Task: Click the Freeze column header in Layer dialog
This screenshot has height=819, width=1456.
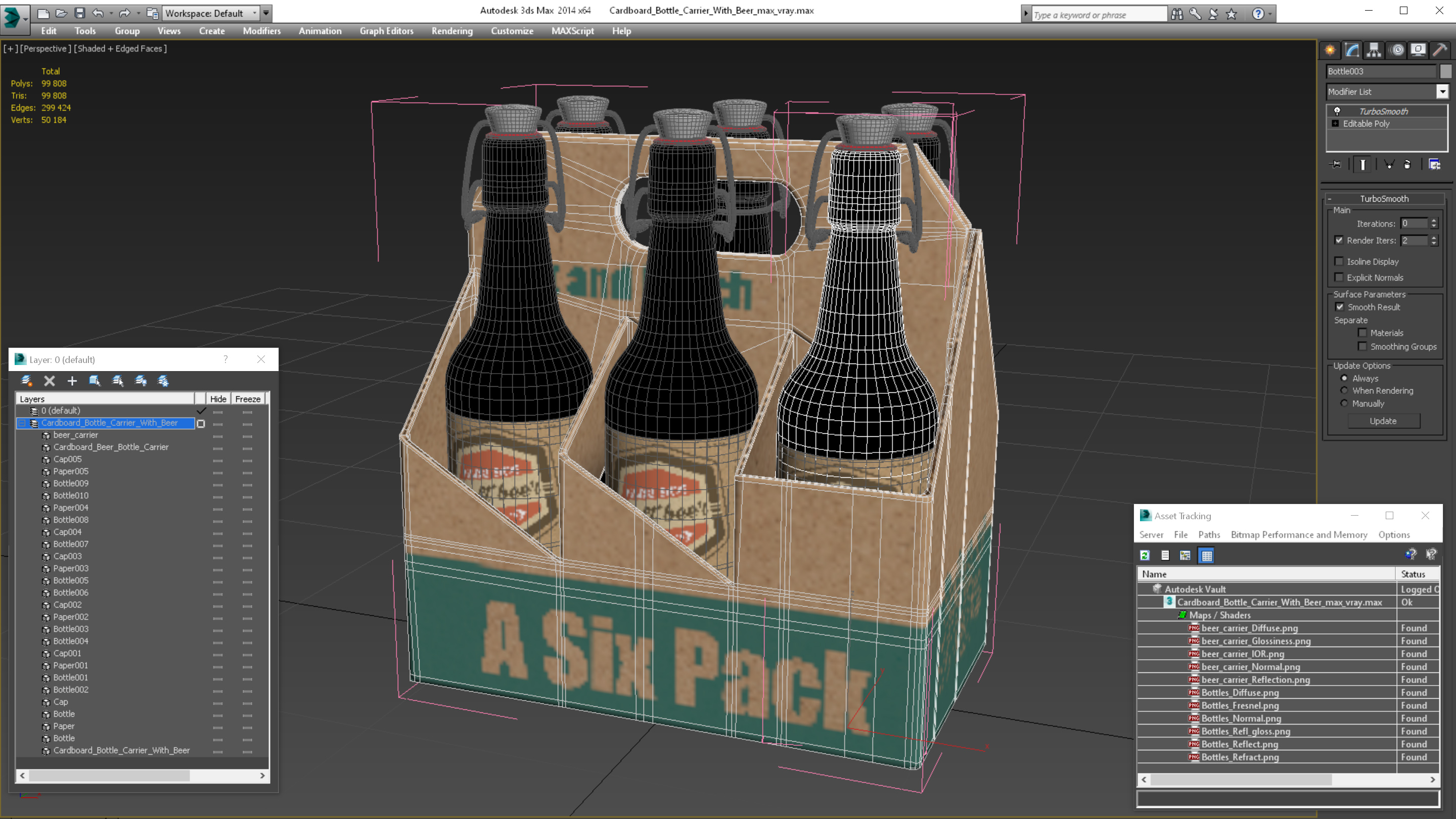Action: [x=248, y=399]
